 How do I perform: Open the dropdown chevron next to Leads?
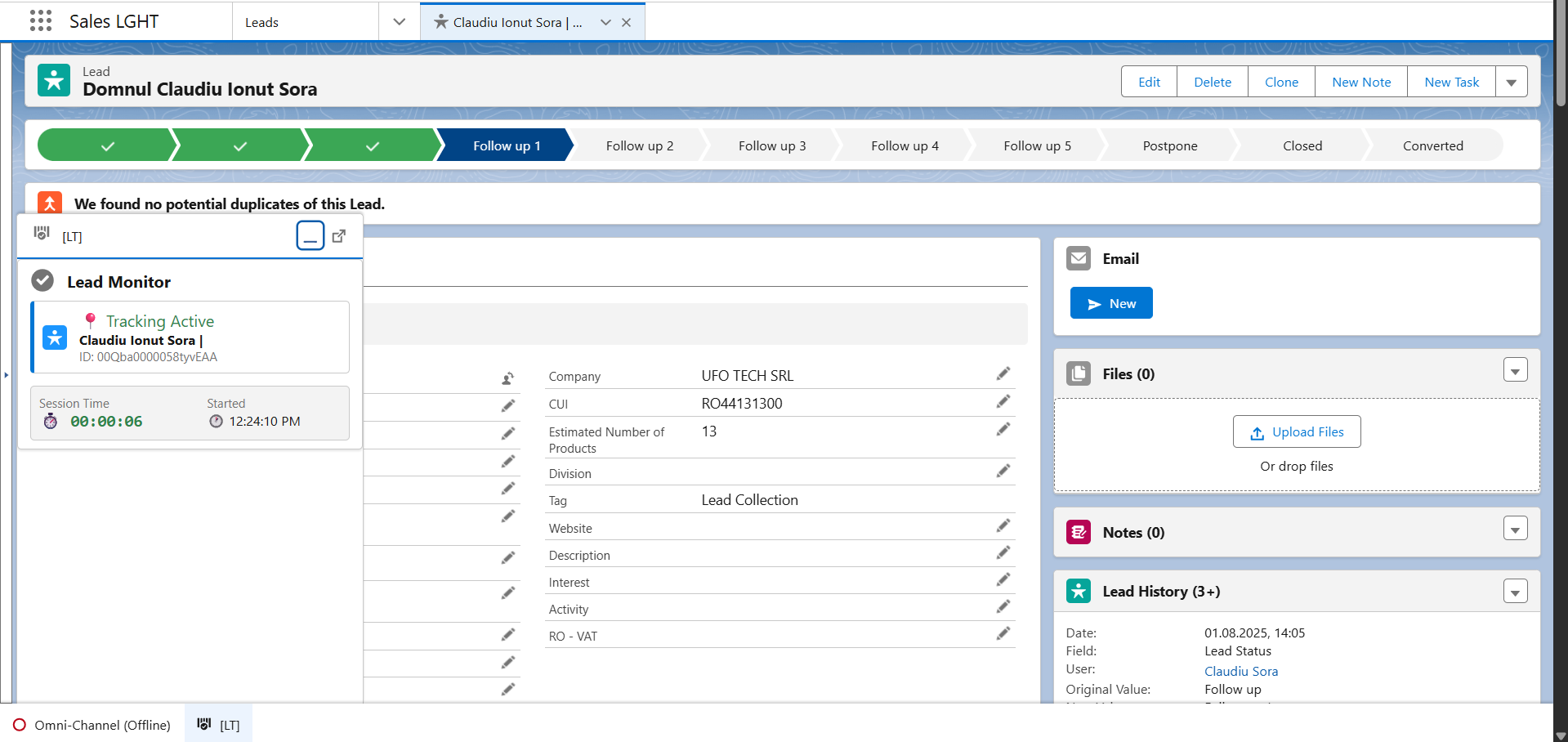[x=399, y=21]
